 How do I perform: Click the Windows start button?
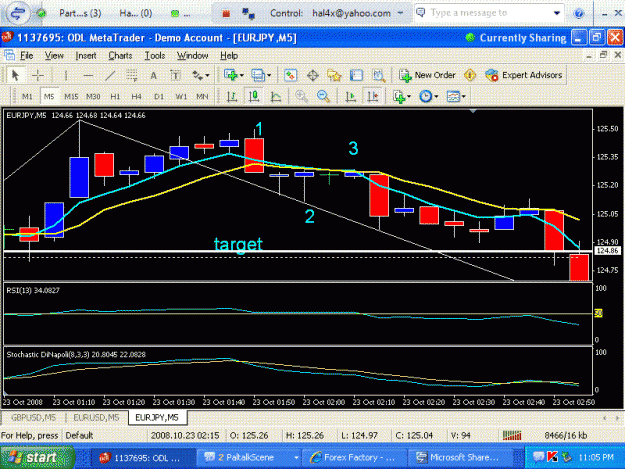click(x=37, y=457)
